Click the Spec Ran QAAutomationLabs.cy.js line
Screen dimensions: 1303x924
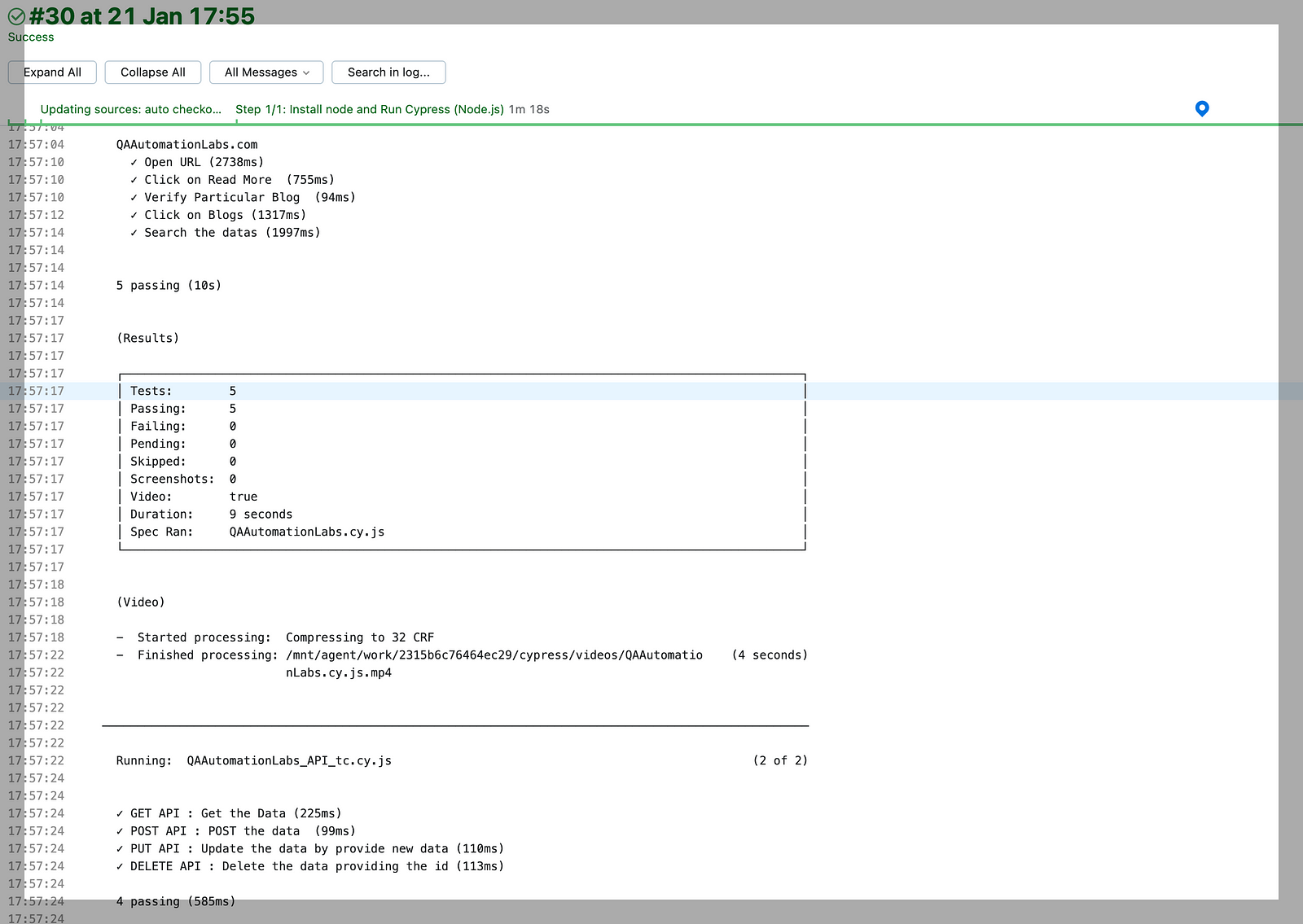tap(257, 532)
